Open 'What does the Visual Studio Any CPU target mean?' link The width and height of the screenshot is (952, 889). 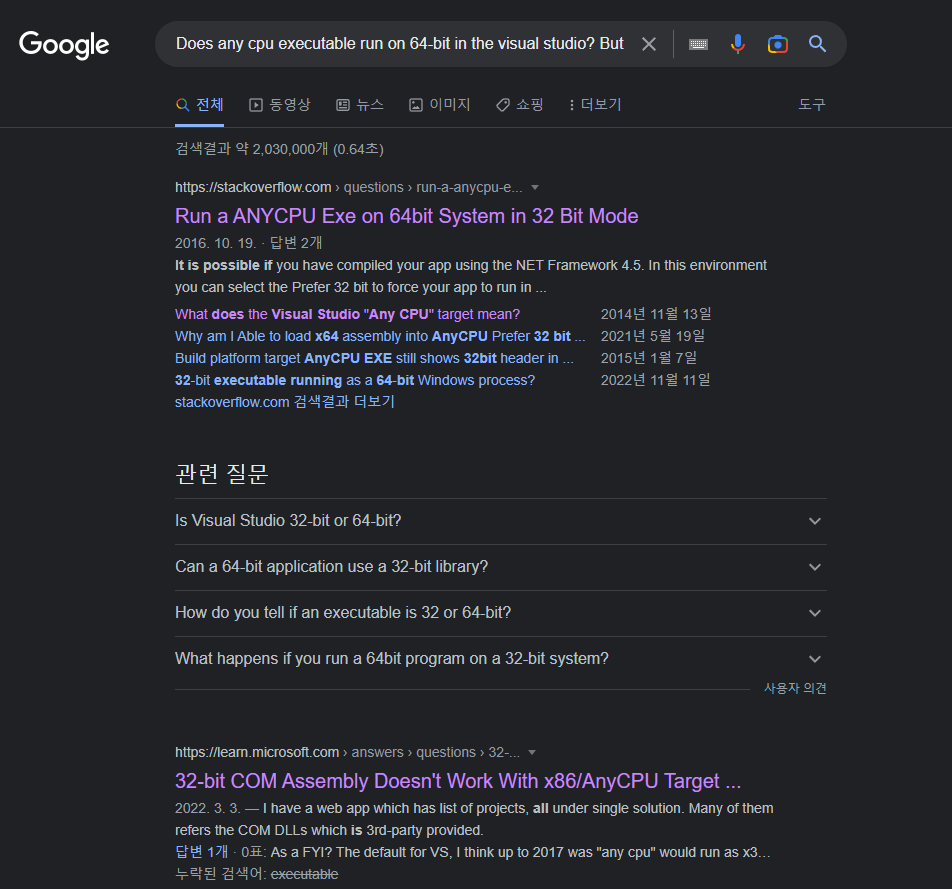[347, 314]
